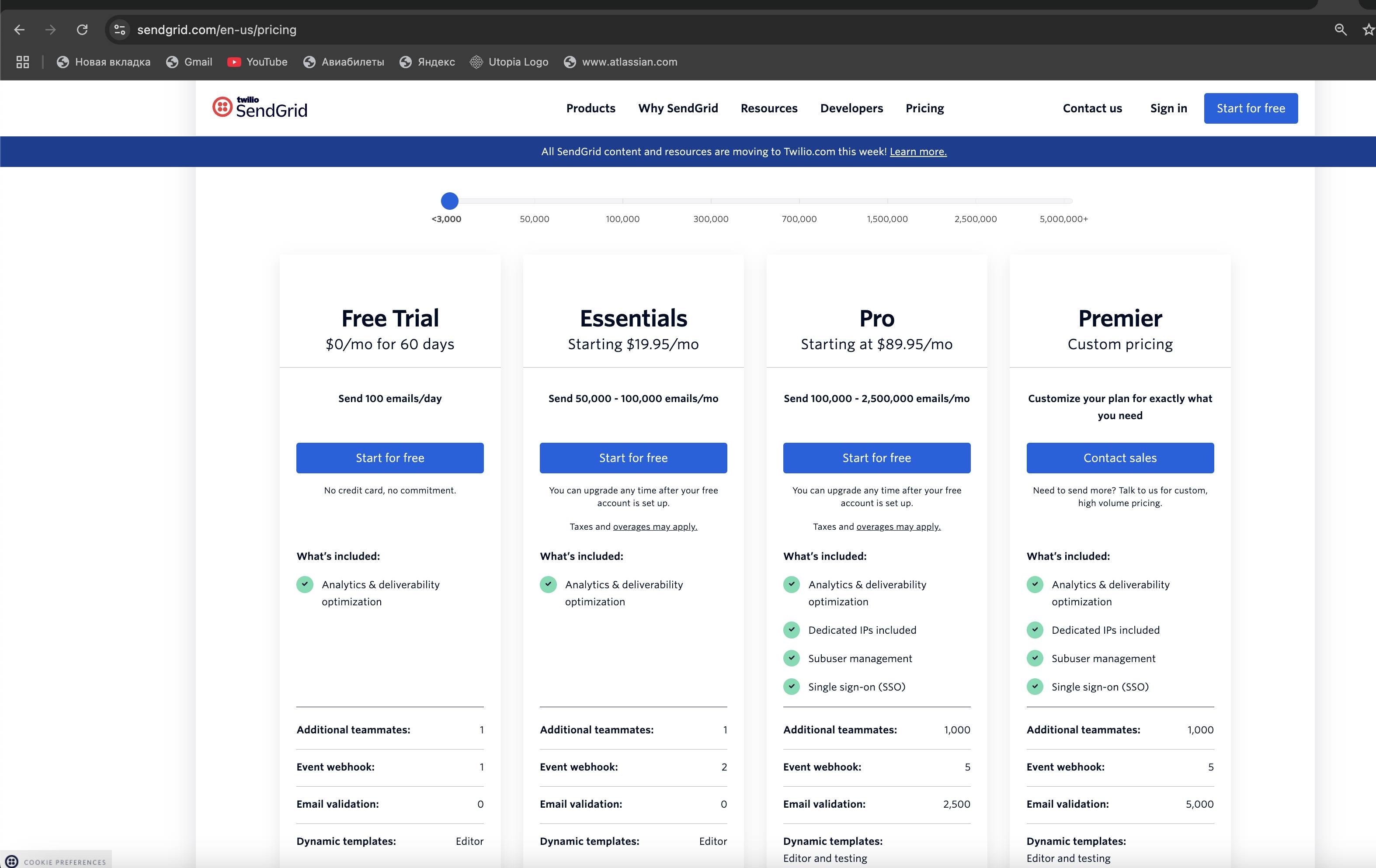Expand the Why SendGrid menu
Image resolution: width=1376 pixels, height=868 pixels.
click(x=678, y=108)
